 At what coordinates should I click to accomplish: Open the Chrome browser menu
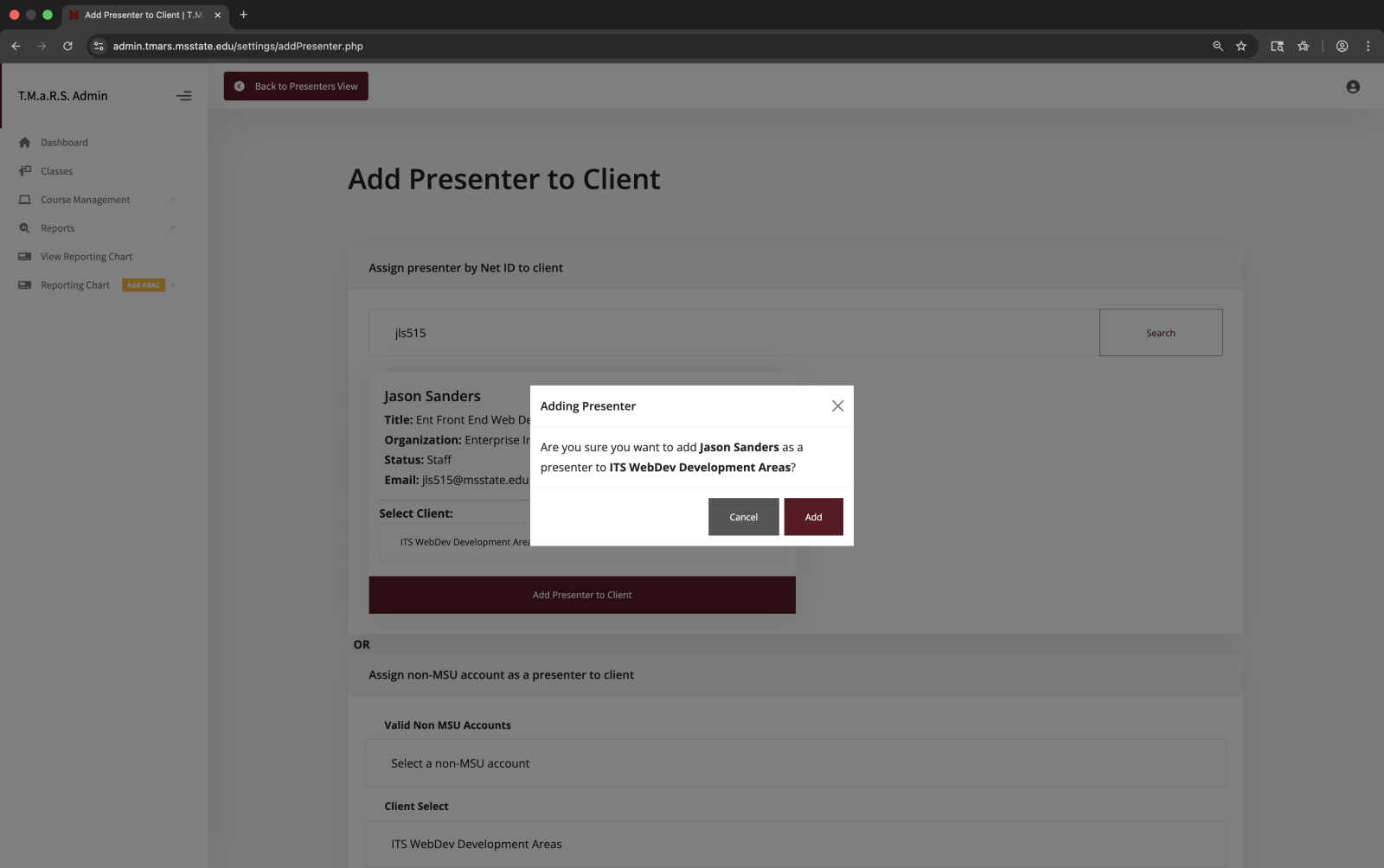(x=1368, y=46)
